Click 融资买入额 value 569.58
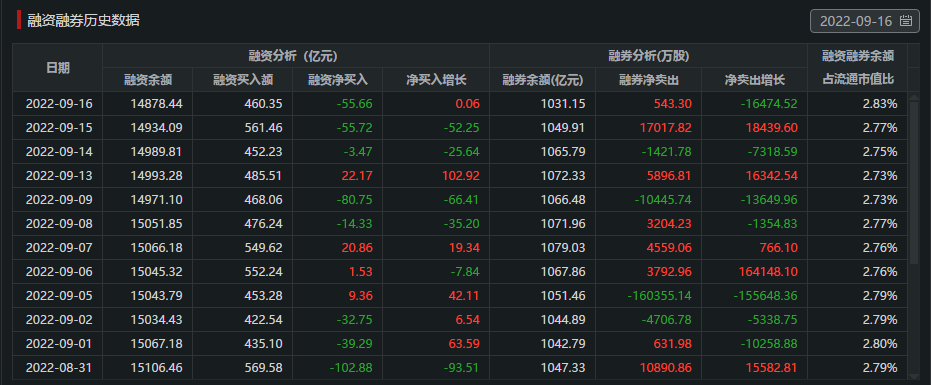 [x=264, y=368]
